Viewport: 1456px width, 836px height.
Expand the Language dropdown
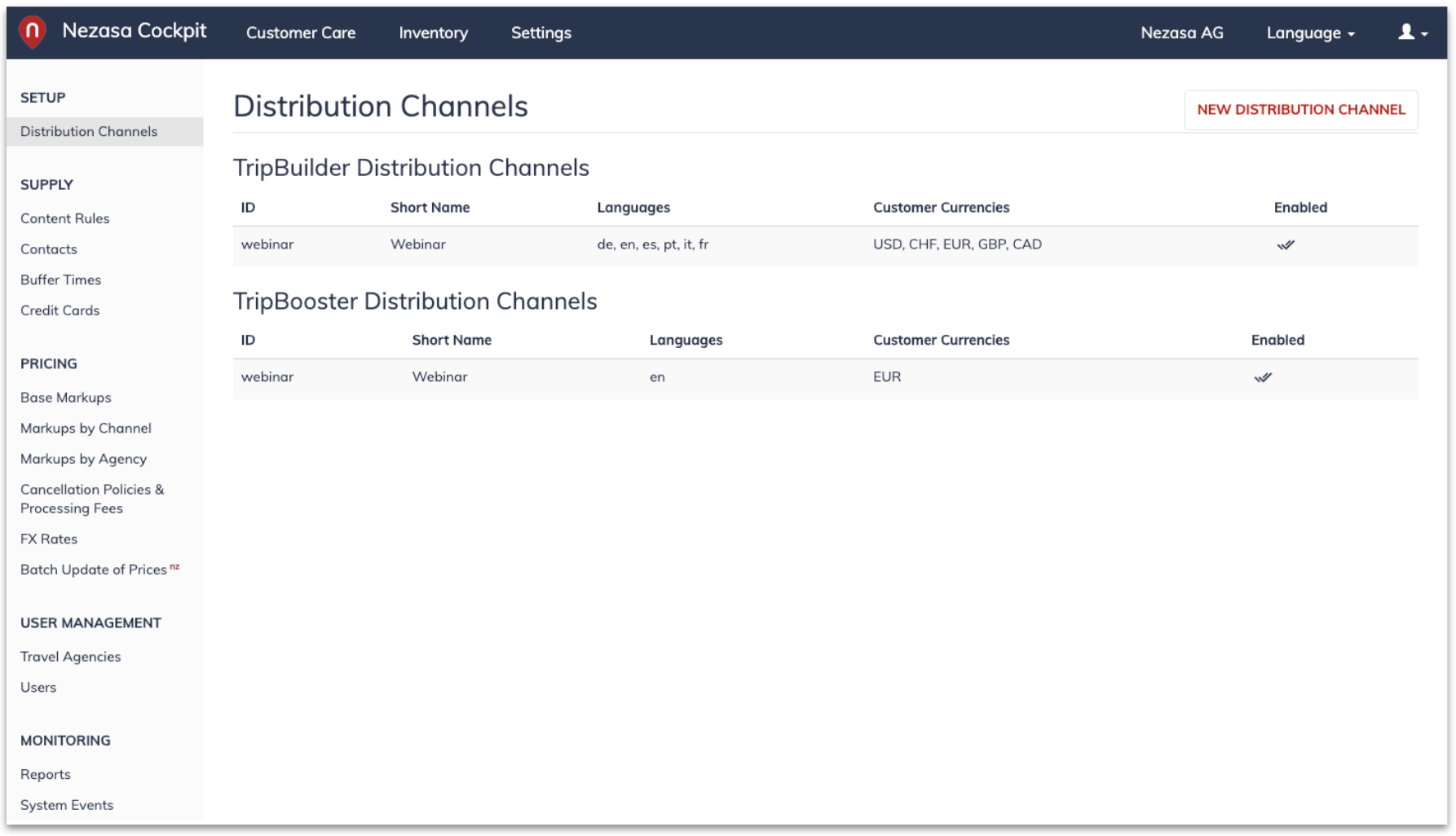pos(1310,33)
